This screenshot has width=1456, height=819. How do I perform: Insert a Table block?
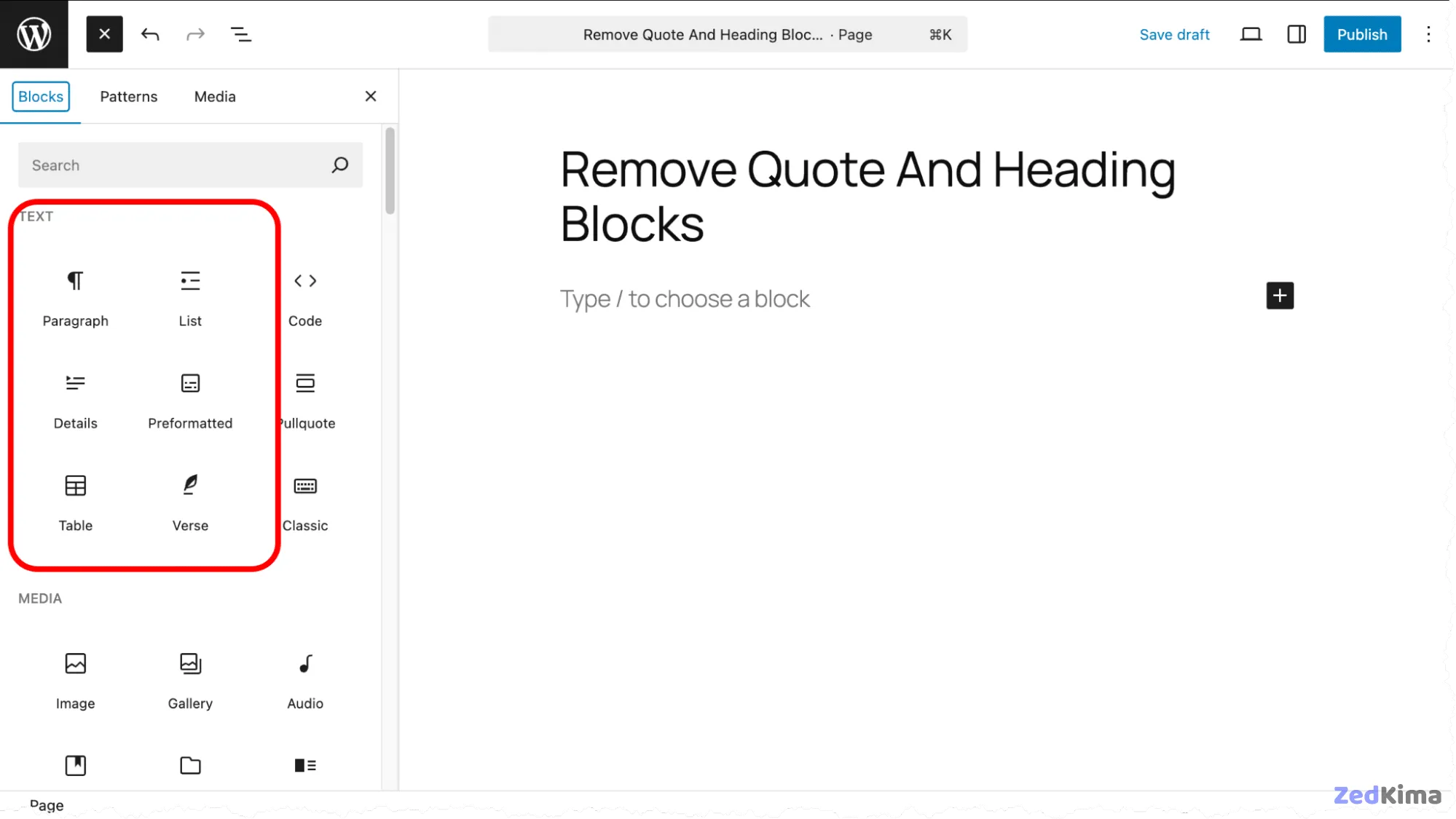[x=75, y=502]
